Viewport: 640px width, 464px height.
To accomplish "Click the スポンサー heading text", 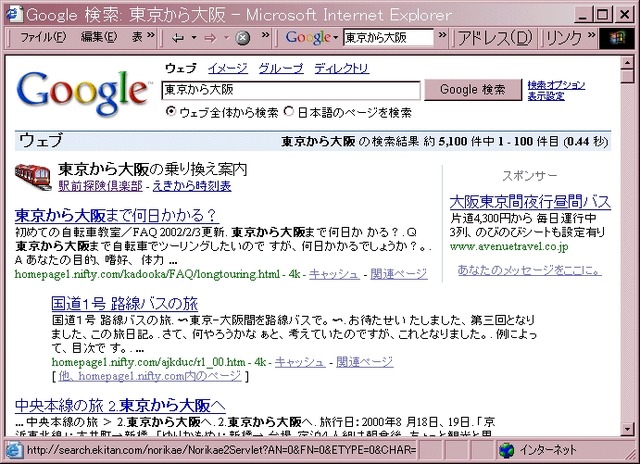I will (529, 176).
